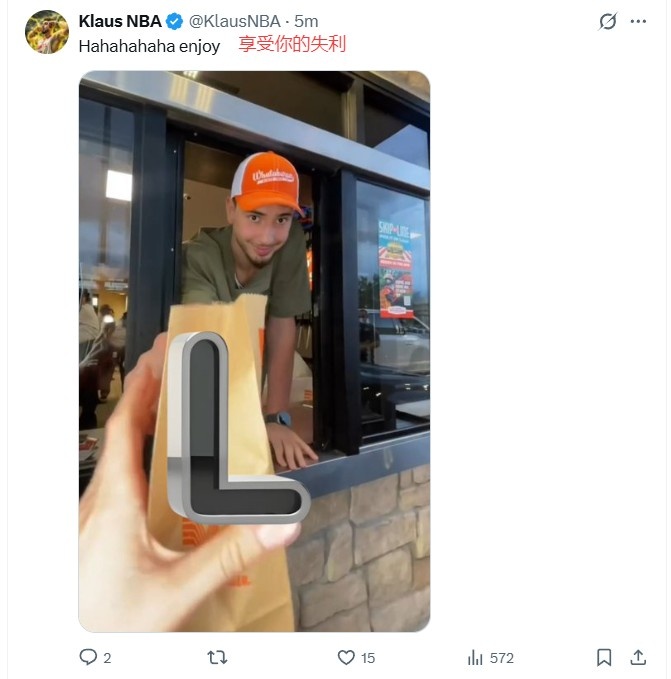View tweet analytics bar chart icon
Screen dimensions: 671x679
[x=475, y=657]
